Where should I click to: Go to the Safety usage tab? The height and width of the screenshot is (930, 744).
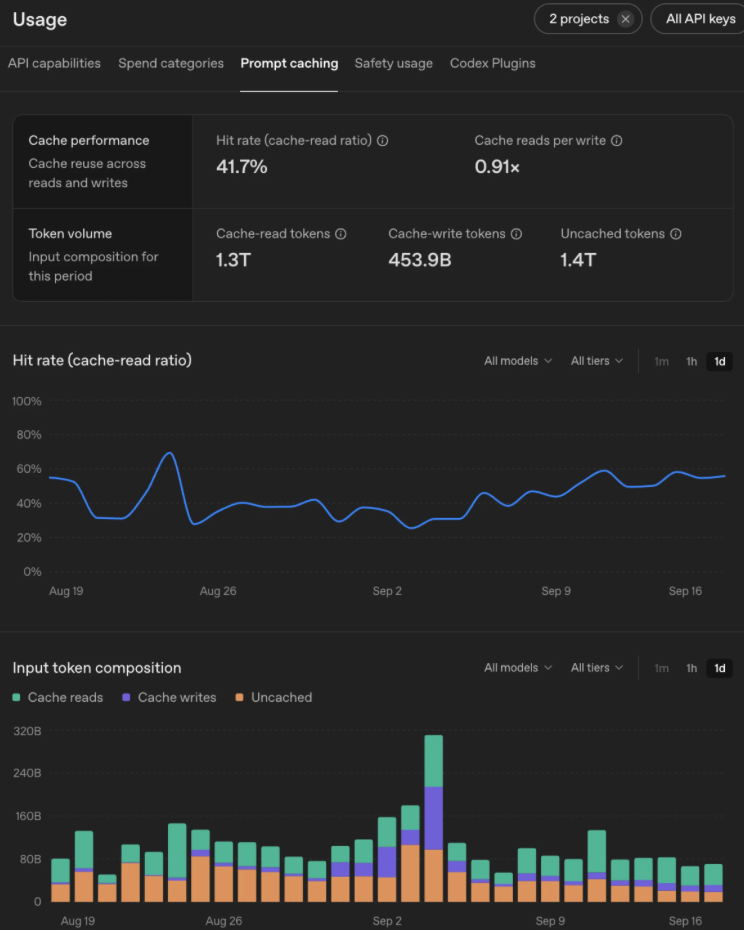pyautogui.click(x=393, y=63)
